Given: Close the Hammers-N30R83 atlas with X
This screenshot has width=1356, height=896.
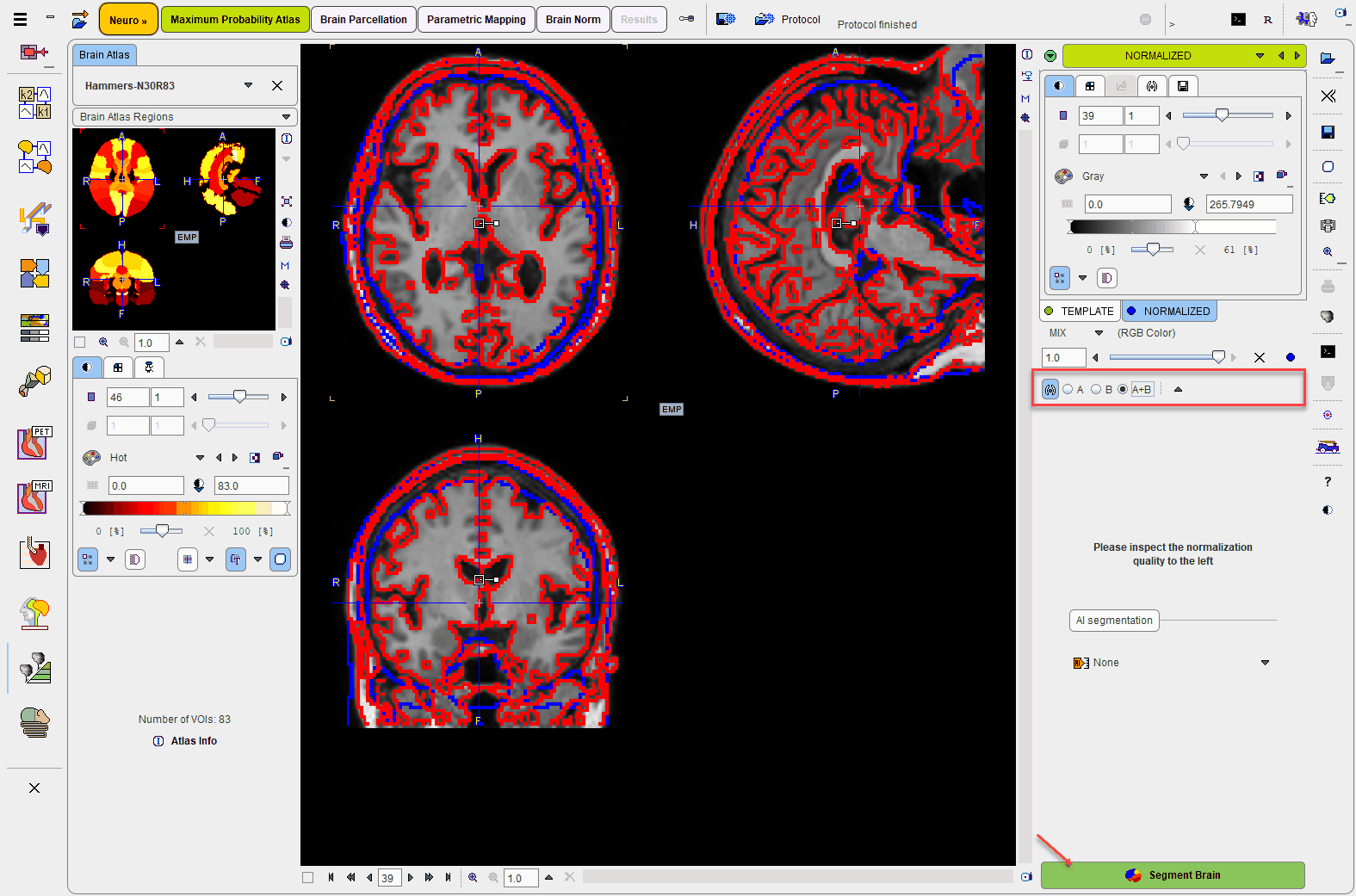Looking at the screenshot, I should click(x=277, y=85).
